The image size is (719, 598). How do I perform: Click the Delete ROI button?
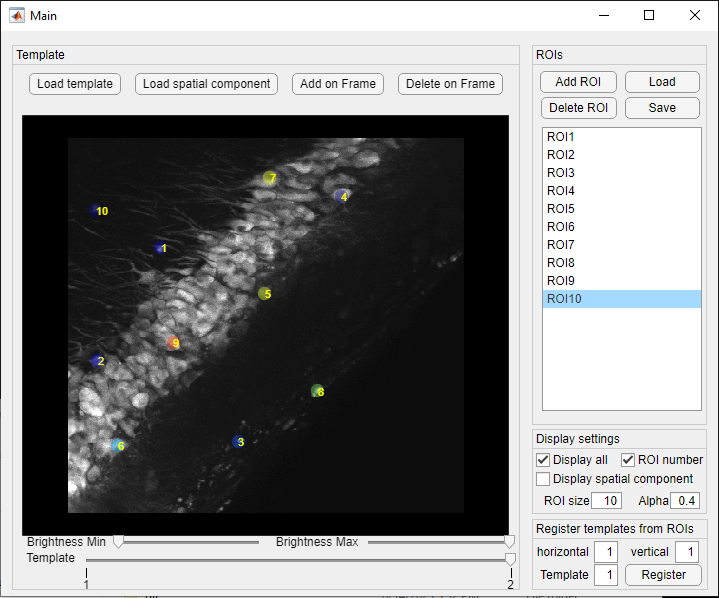tap(578, 108)
